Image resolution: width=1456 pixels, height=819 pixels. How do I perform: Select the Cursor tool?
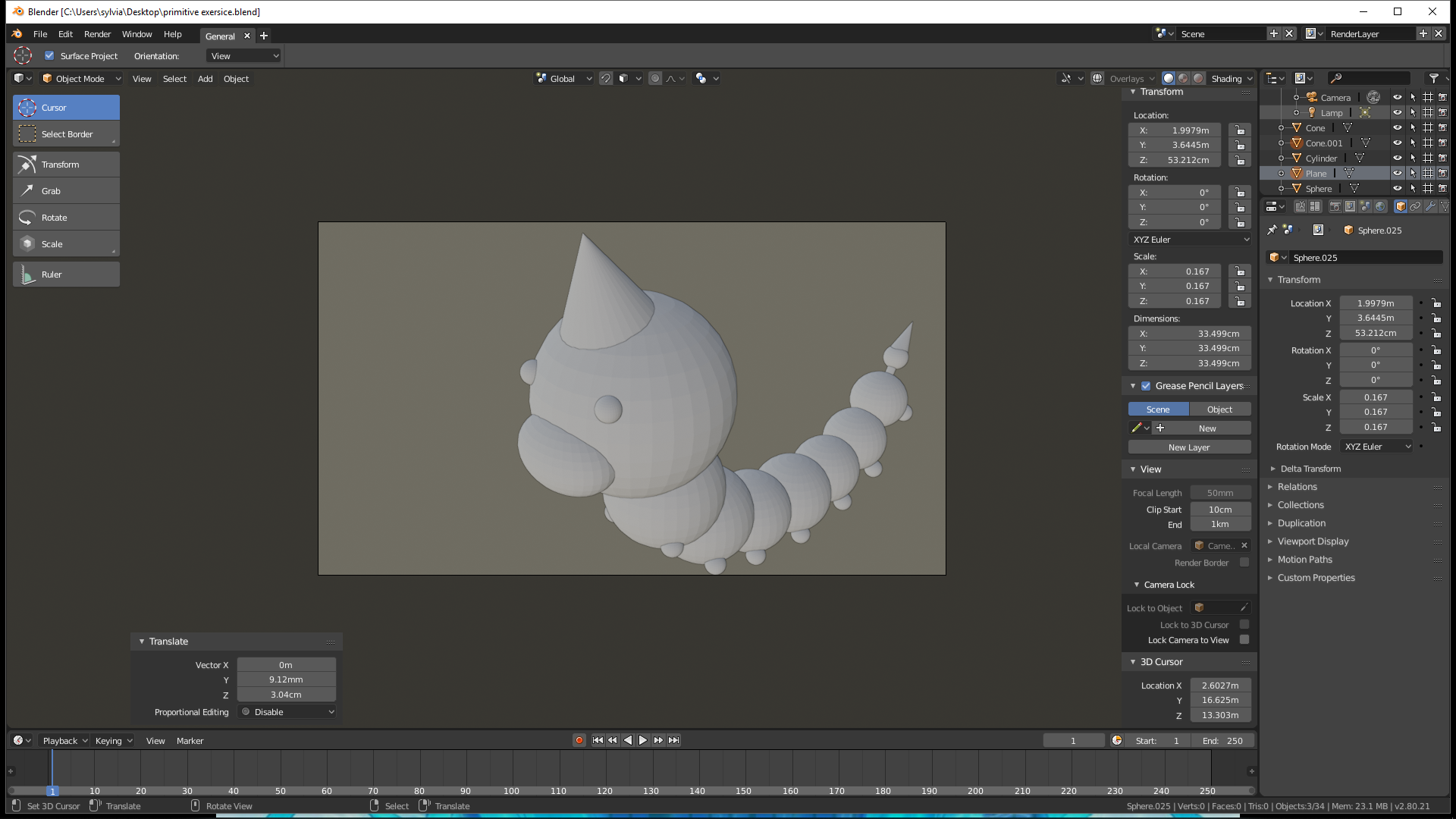click(x=66, y=108)
